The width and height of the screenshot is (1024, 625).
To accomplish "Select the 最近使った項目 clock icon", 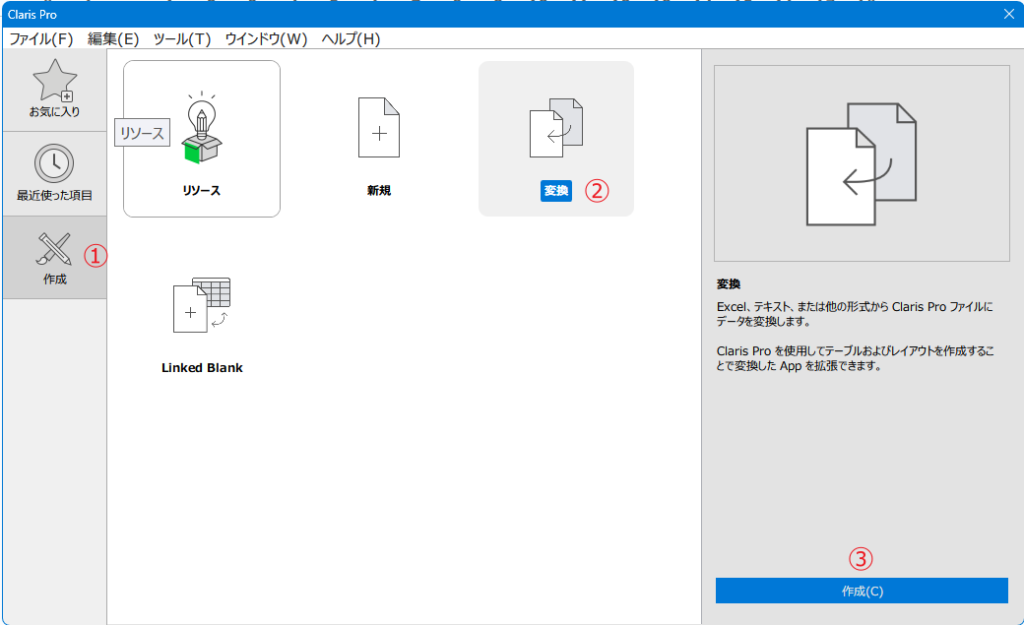I will (x=54, y=163).
